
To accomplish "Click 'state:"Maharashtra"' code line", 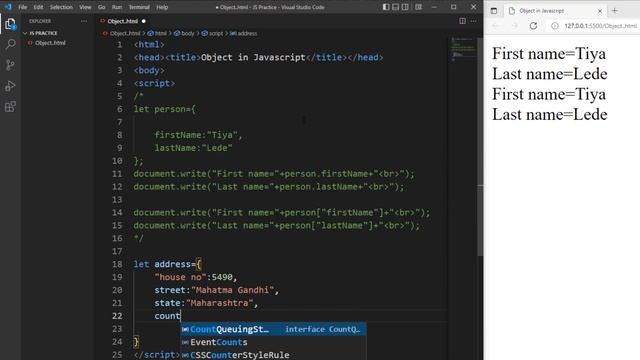I will click(x=206, y=303).
